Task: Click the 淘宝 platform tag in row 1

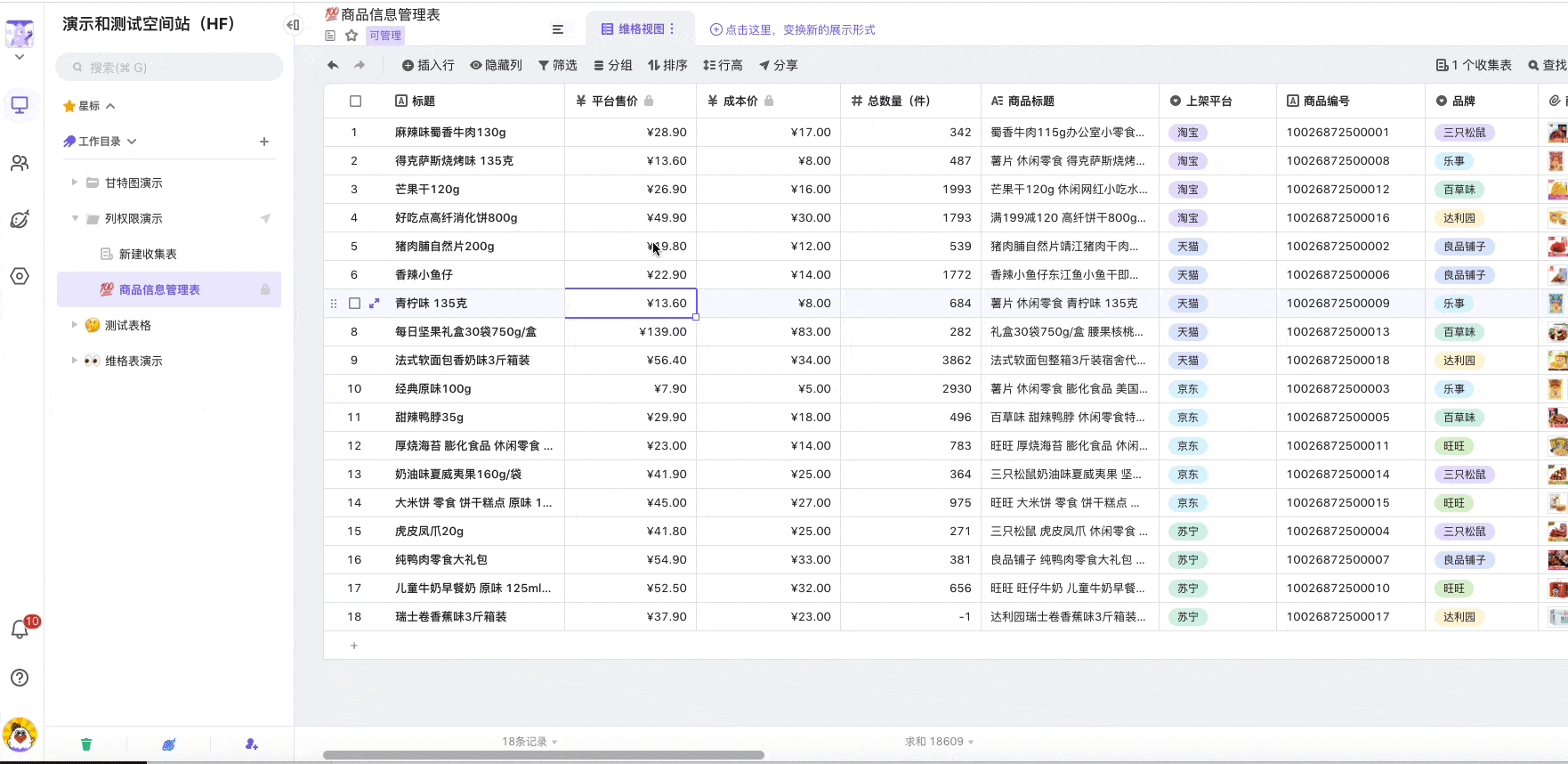Action: (1188, 133)
